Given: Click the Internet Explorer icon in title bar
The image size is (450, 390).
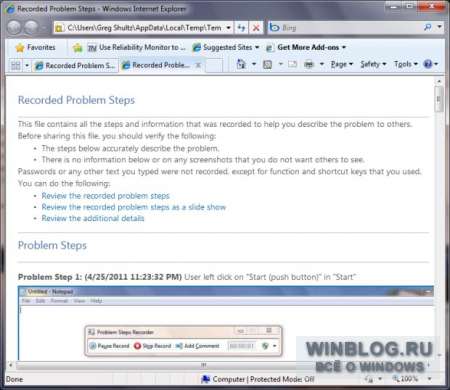Looking at the screenshot, I should [x=11, y=9].
